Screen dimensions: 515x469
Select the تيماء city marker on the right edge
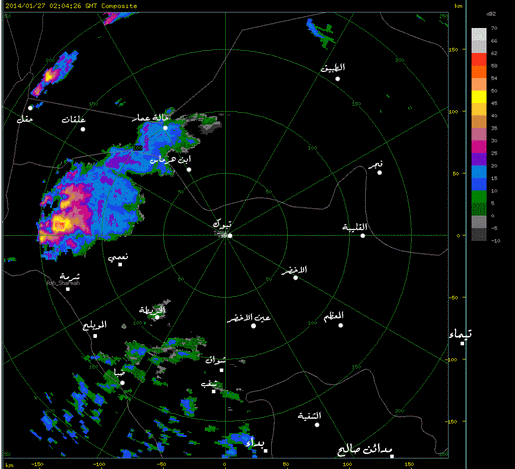tap(462, 343)
